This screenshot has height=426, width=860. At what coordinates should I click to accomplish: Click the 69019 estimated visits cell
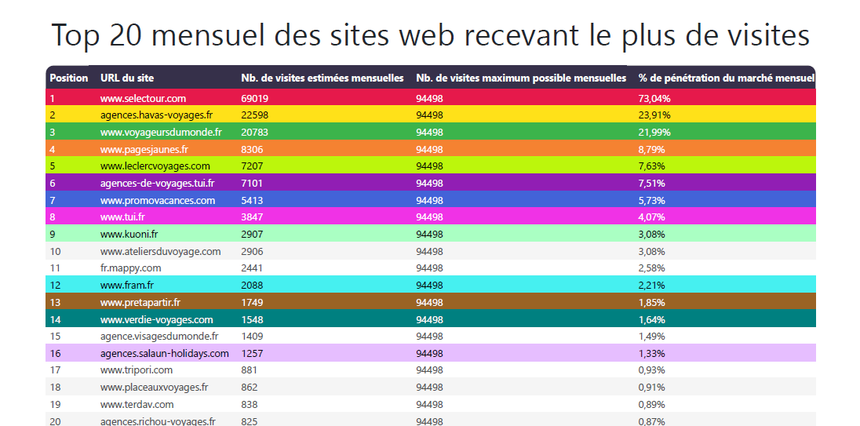pos(255,98)
